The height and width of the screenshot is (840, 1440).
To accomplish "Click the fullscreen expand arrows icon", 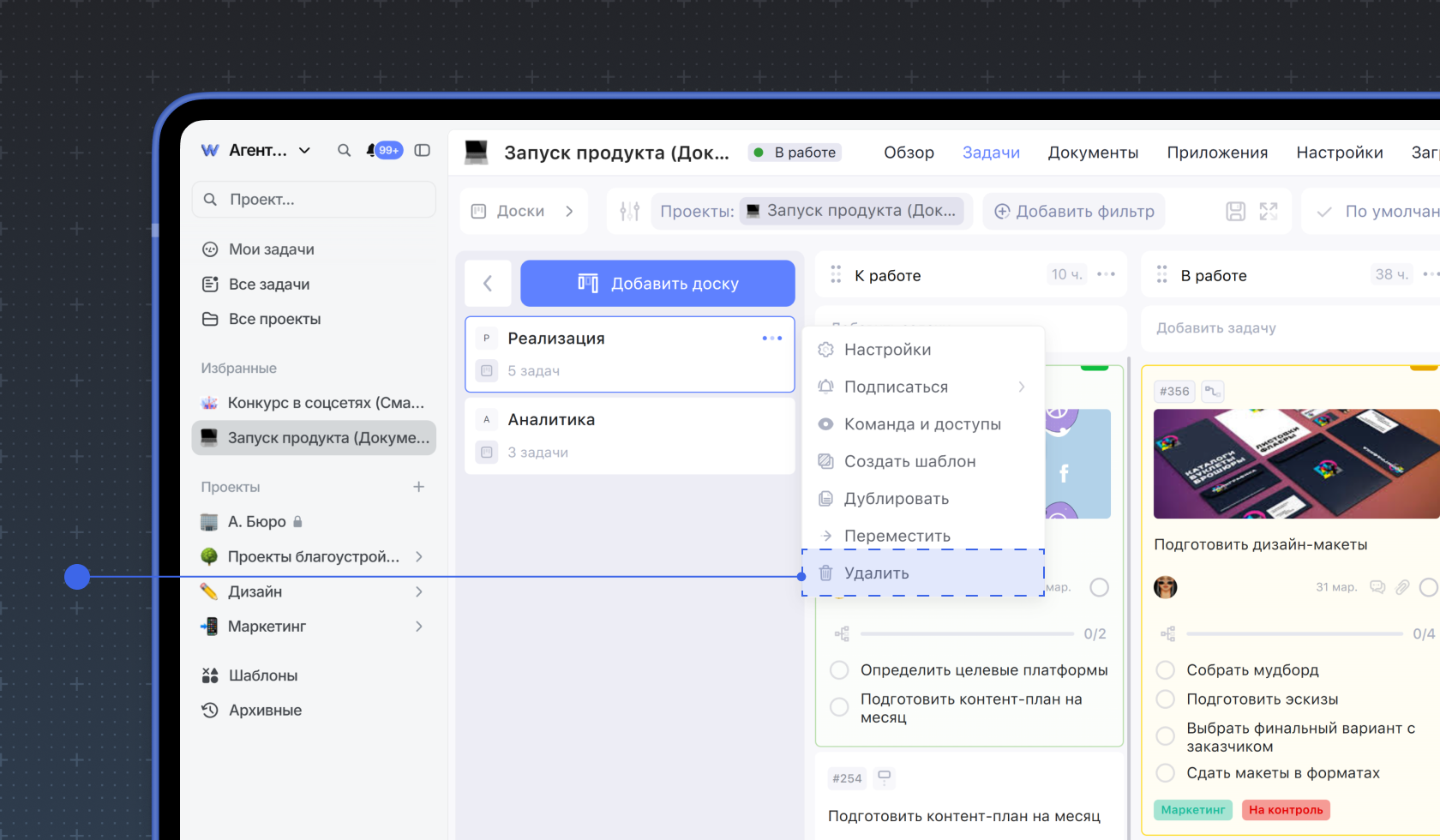I will pyautogui.click(x=1269, y=212).
